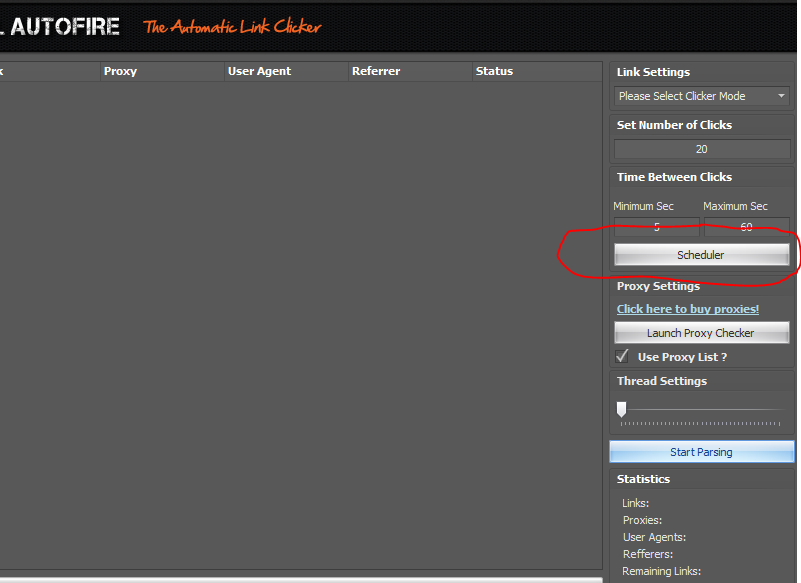801x583 pixels.
Task: Open the Please Select Clicker Mode dropdown
Action: [x=701, y=96]
